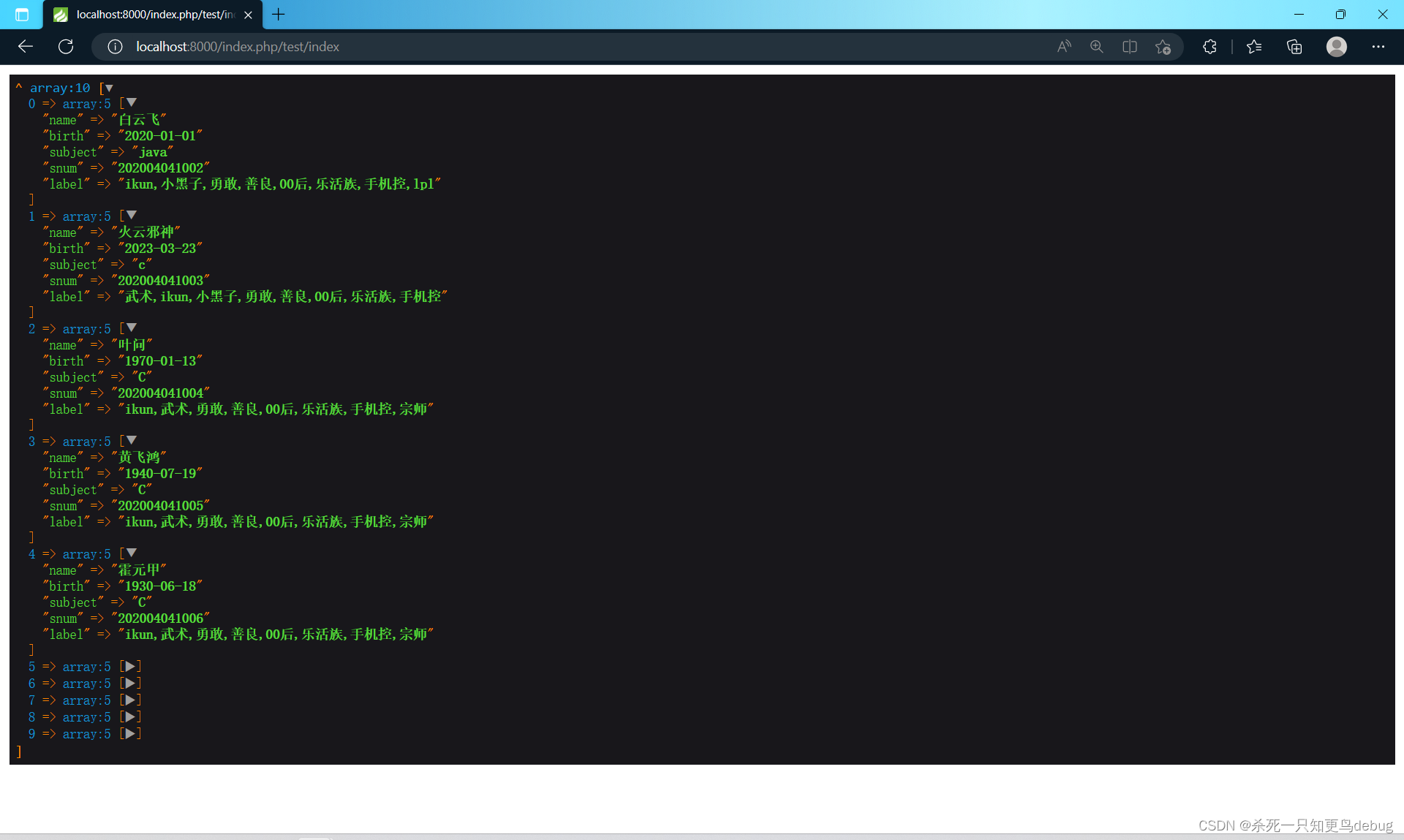The height and width of the screenshot is (840, 1404).
Task: Open the Favorites bar icon
Action: (x=1253, y=46)
